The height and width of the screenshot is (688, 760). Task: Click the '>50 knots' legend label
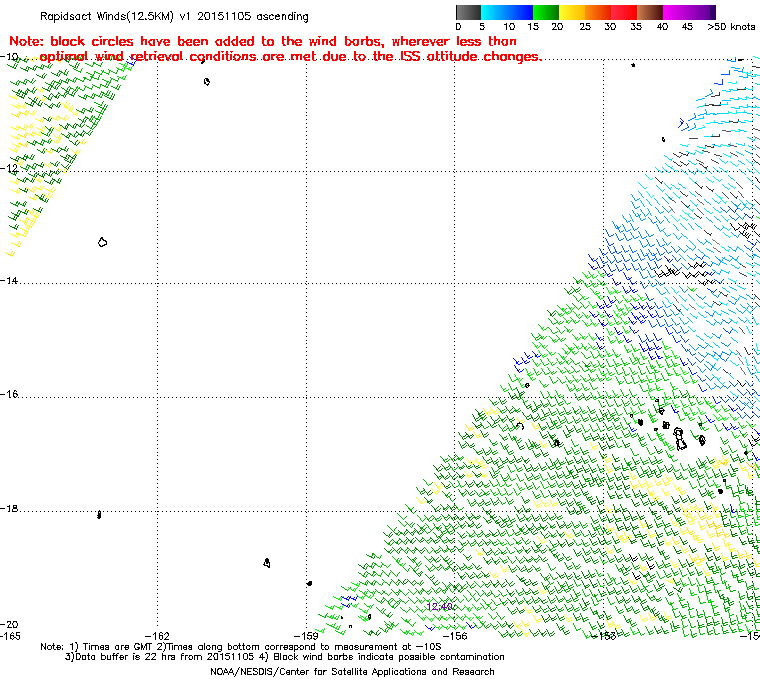point(731,27)
